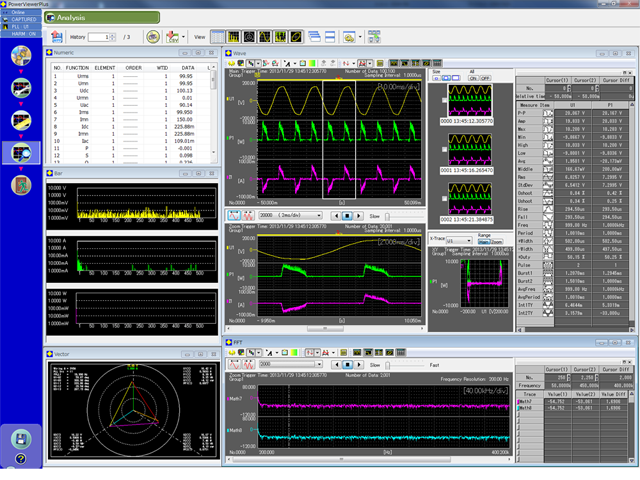
Task: Check the box for history 0001 thumbnail
Action: click(444, 149)
